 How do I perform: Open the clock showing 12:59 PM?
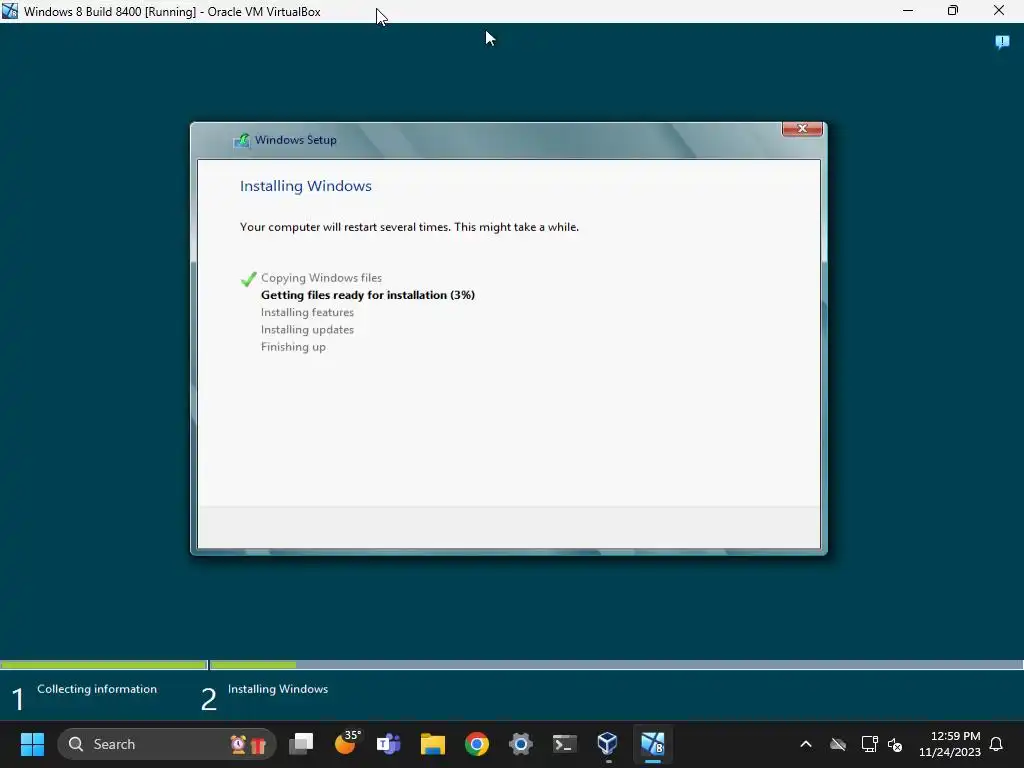[x=950, y=744]
